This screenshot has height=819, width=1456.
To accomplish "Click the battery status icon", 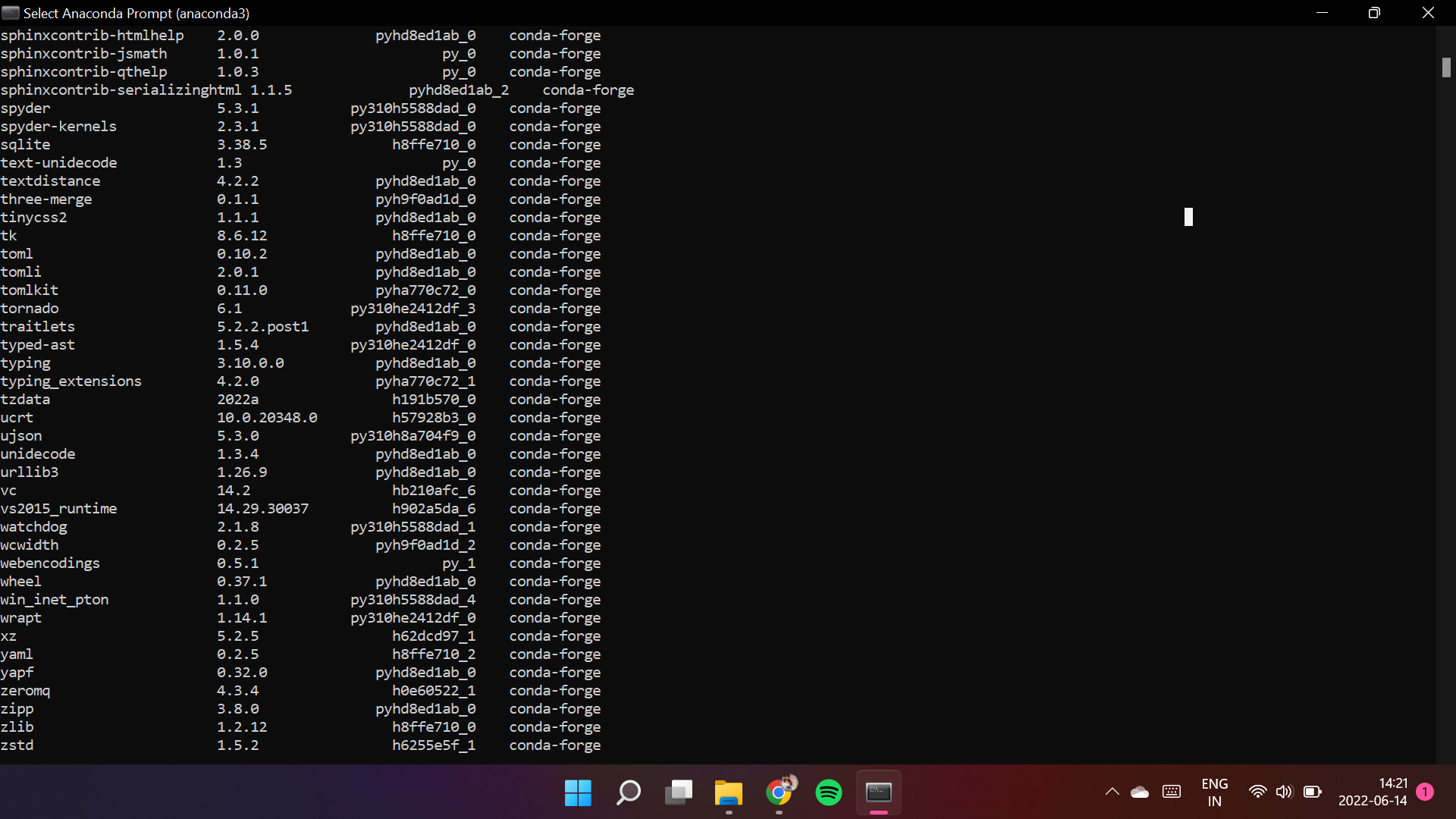I will tap(1312, 792).
